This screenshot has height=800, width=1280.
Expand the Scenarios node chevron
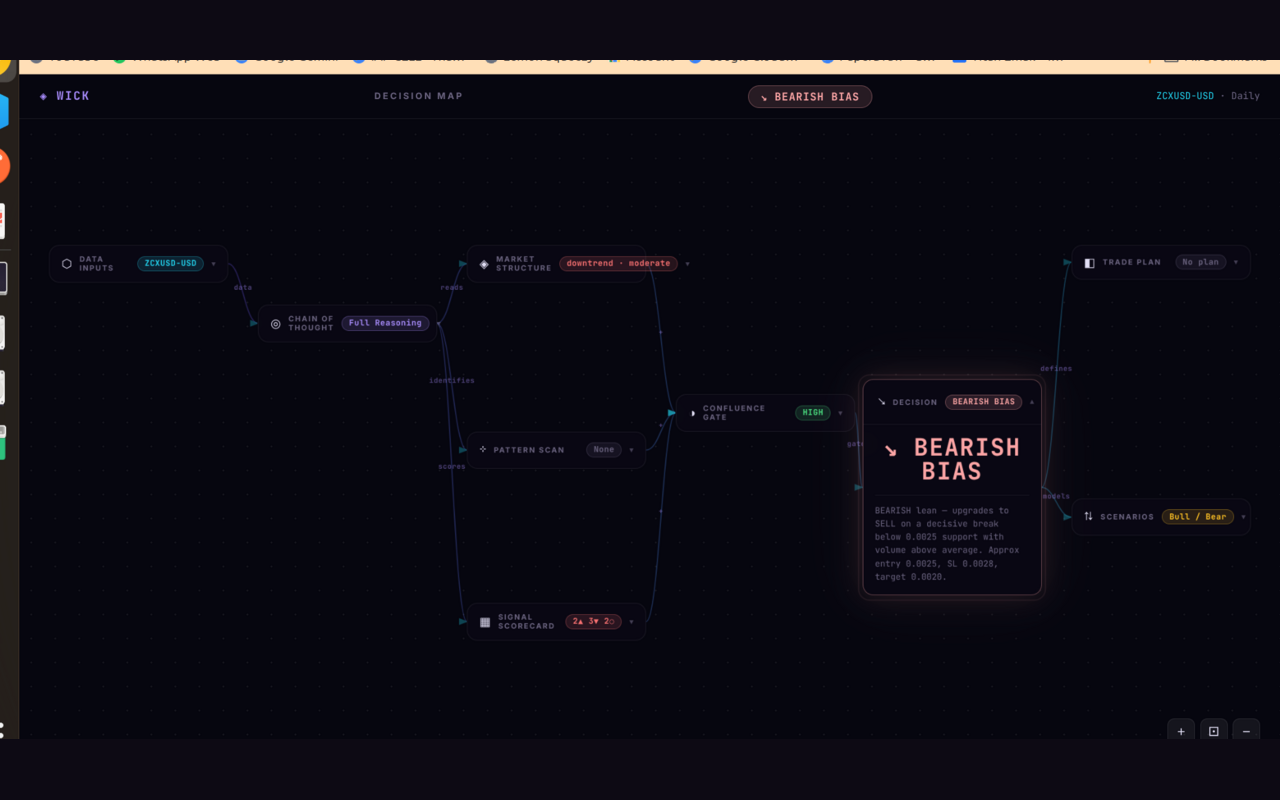tap(1243, 517)
